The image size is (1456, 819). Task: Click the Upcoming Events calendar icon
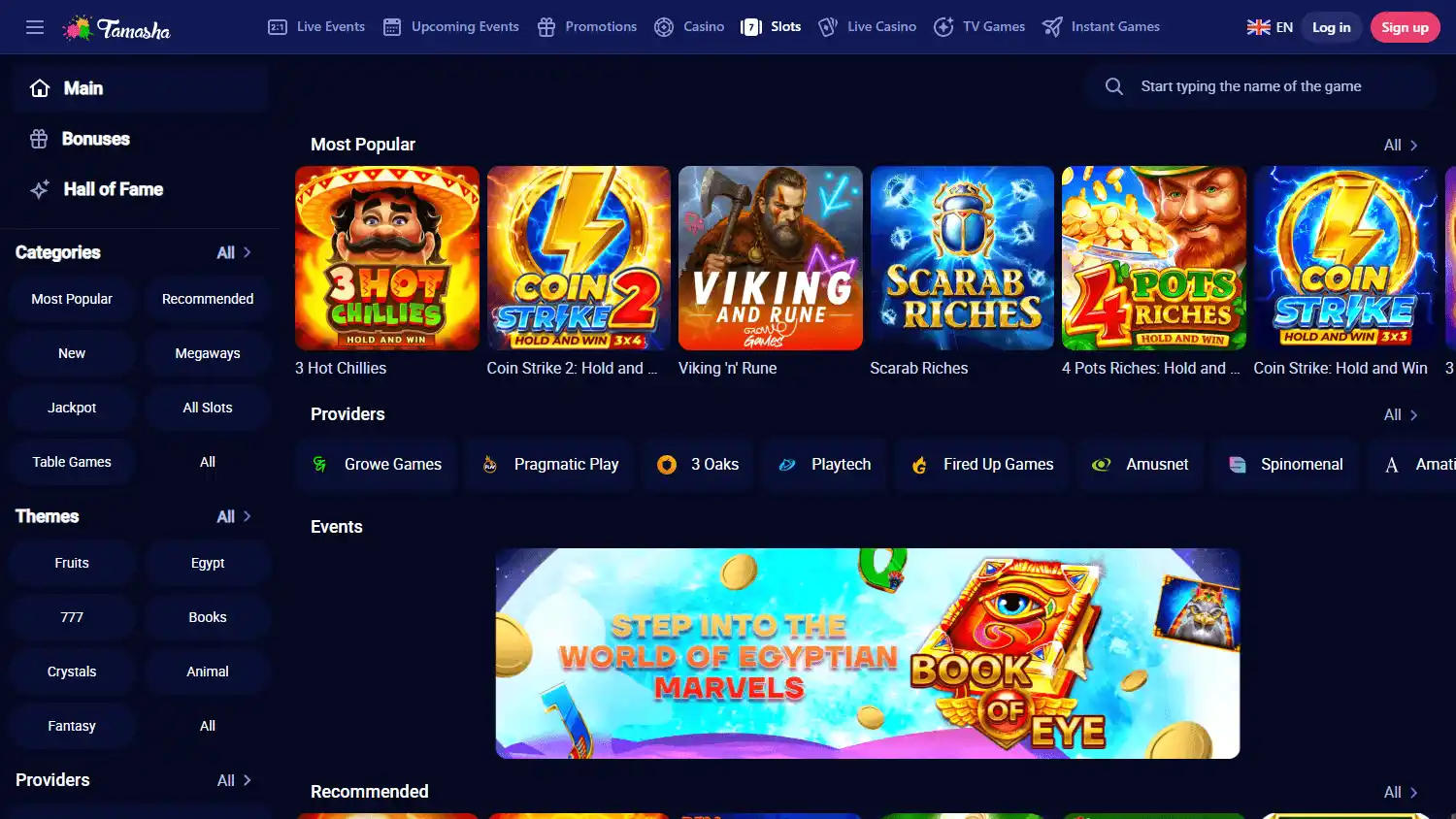pyautogui.click(x=392, y=27)
